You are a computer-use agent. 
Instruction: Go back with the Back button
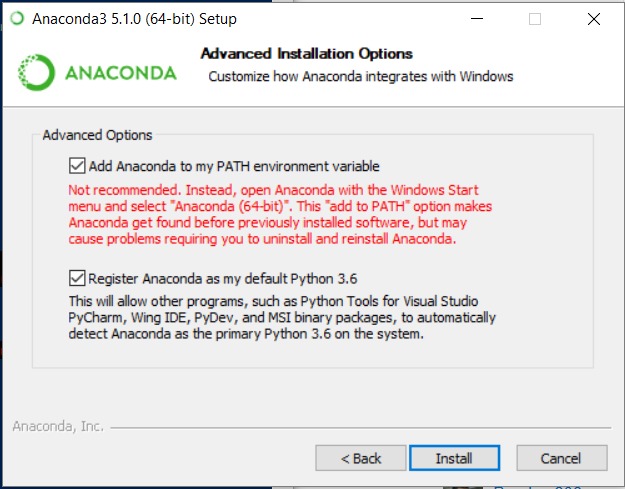pos(361,458)
